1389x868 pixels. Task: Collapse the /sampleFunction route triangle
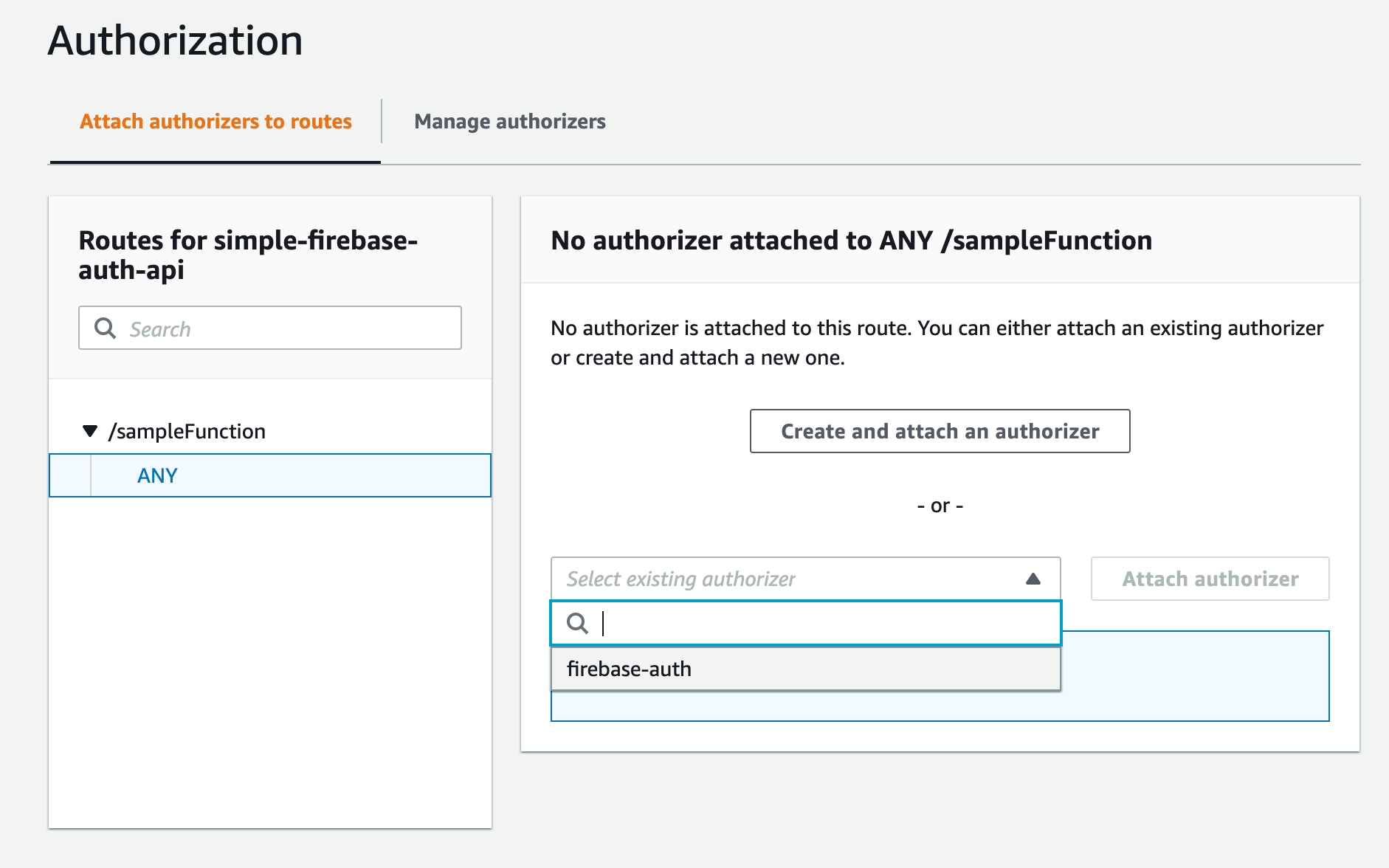pos(90,431)
